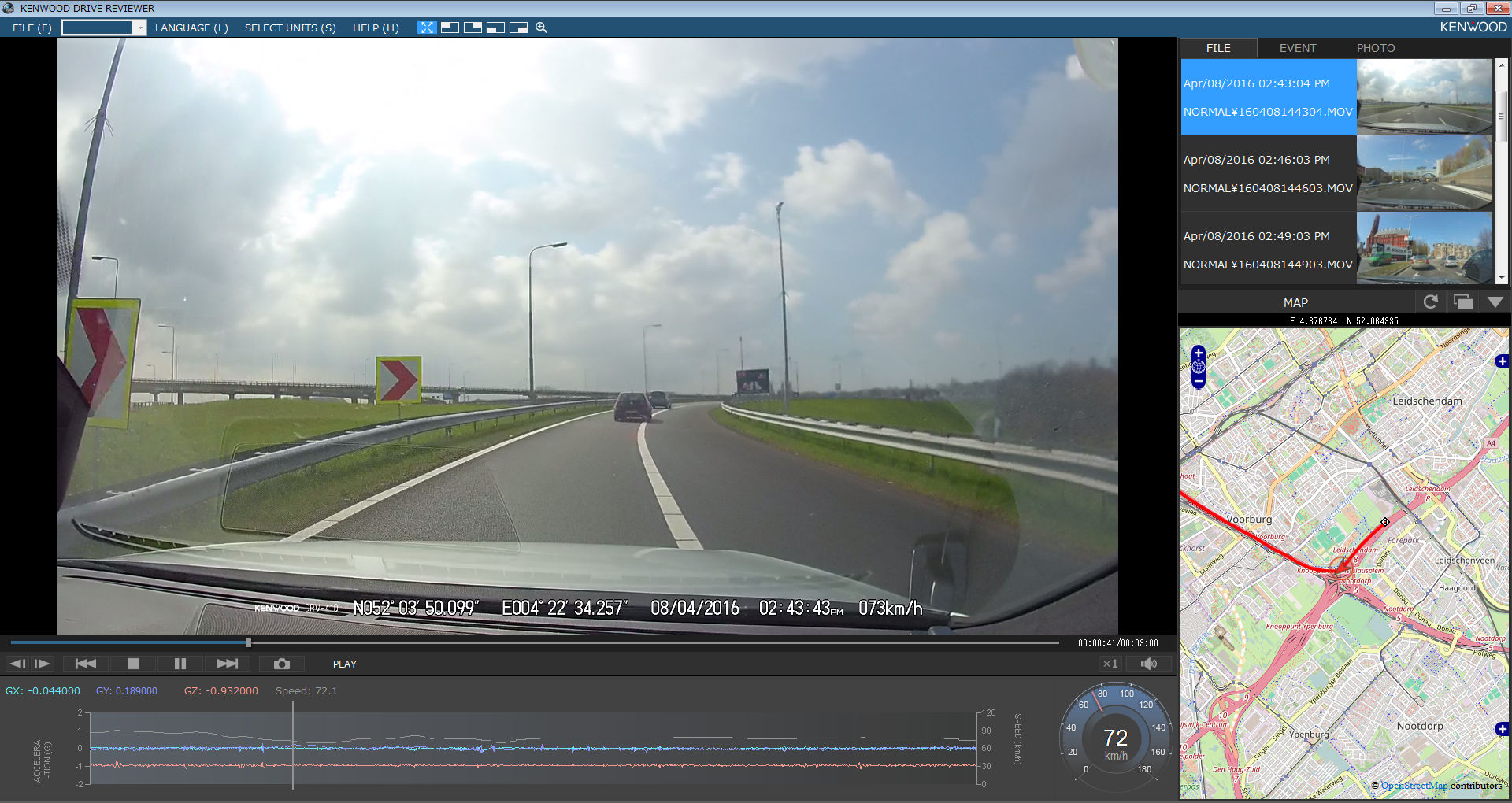Switch to full-screen video layout
Screen dimensions: 1512x803
(x=426, y=28)
